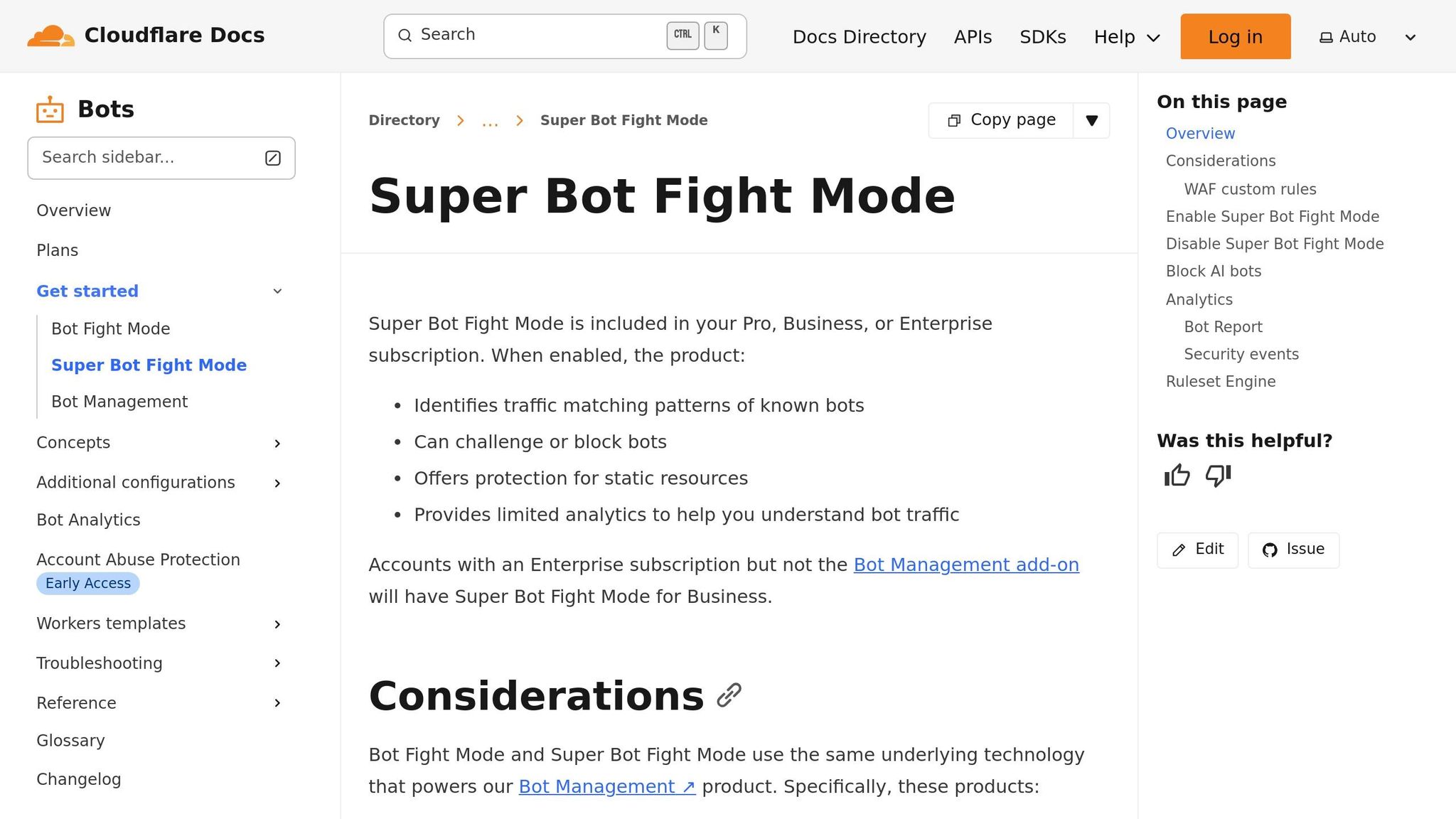The height and width of the screenshot is (819, 1456).
Task: Open the Copy page dropdown arrow
Action: [1091, 120]
